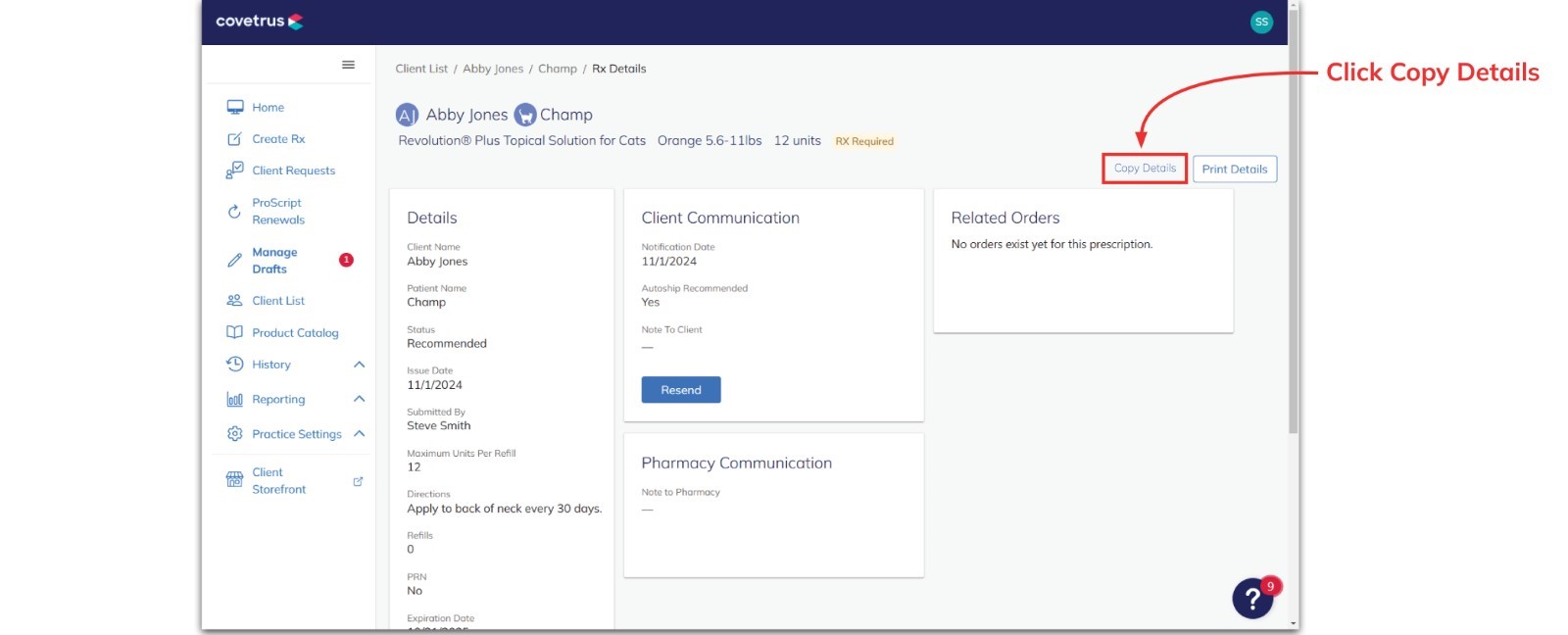Click the RX Required label
The image size is (1568, 635).
click(x=864, y=141)
